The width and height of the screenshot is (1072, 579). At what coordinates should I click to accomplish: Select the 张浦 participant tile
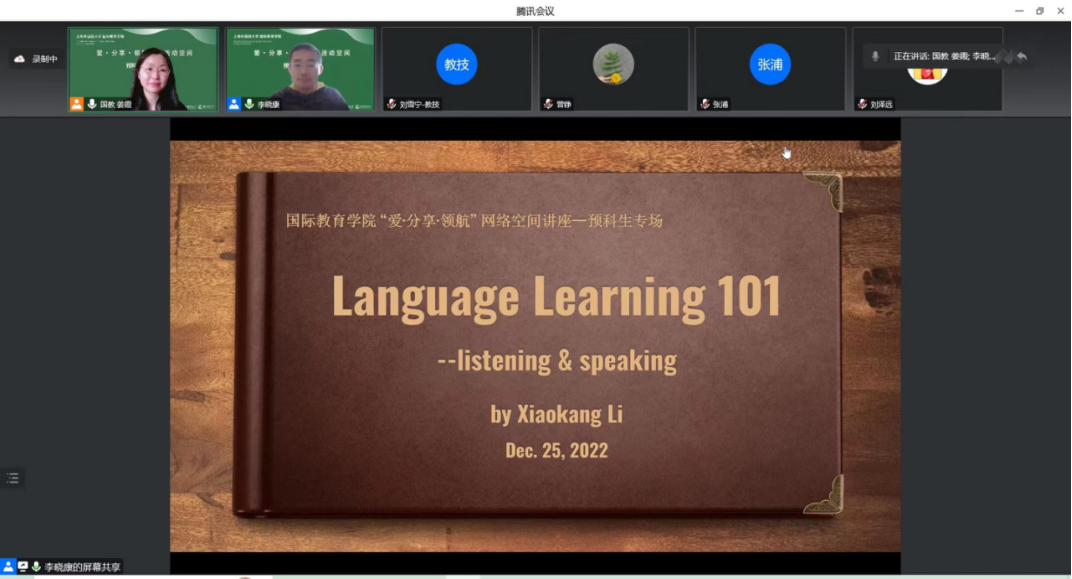click(770, 68)
